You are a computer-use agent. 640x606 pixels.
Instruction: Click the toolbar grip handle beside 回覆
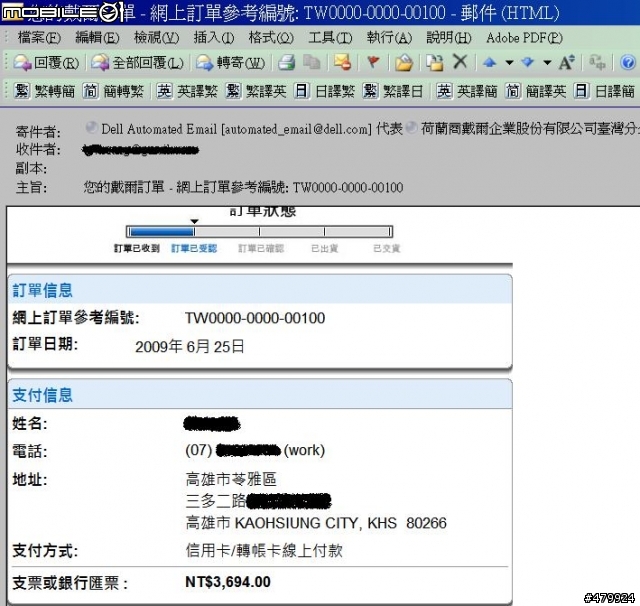pyautogui.click(x=6, y=62)
